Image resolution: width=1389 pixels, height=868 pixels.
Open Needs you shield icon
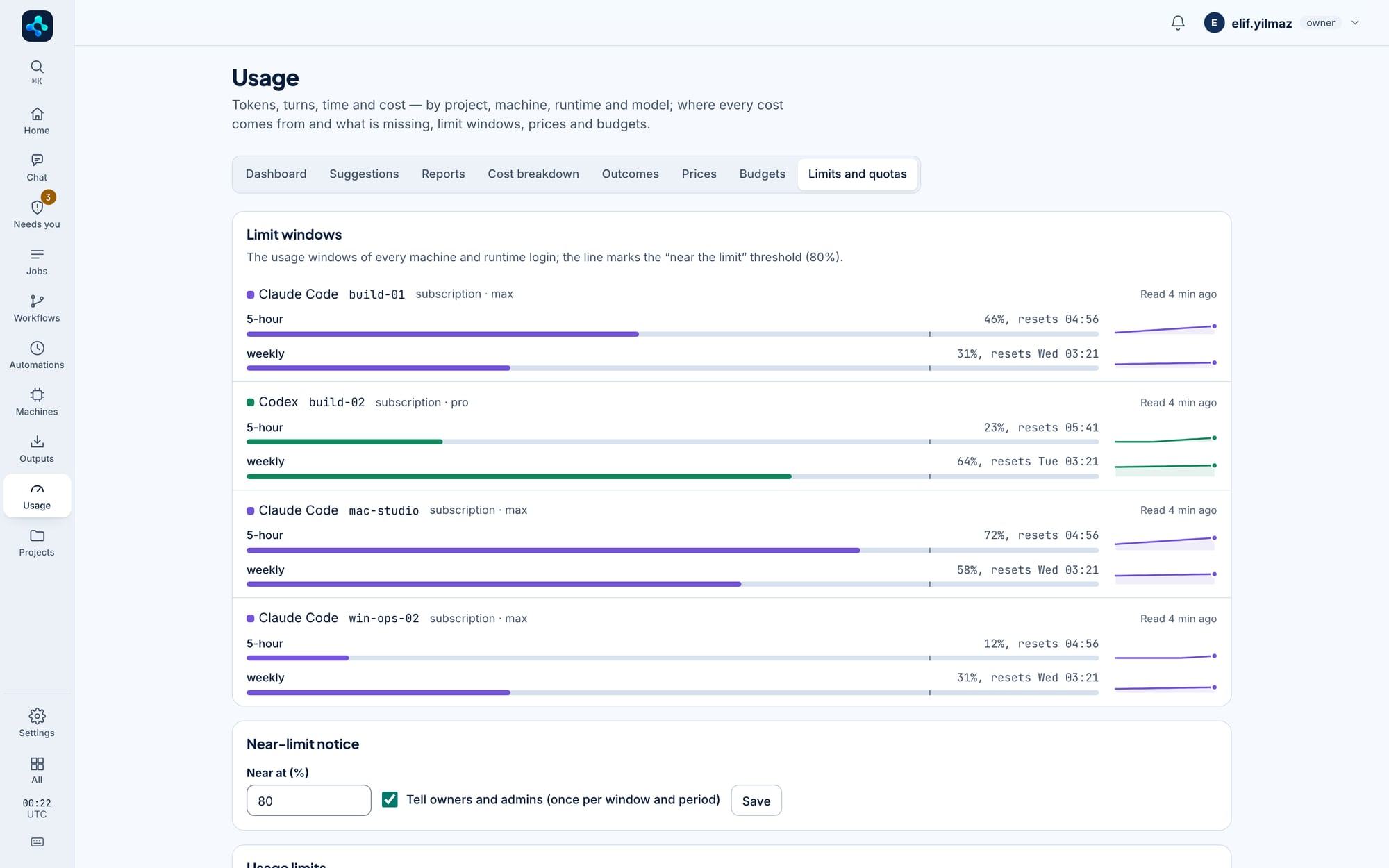37,207
